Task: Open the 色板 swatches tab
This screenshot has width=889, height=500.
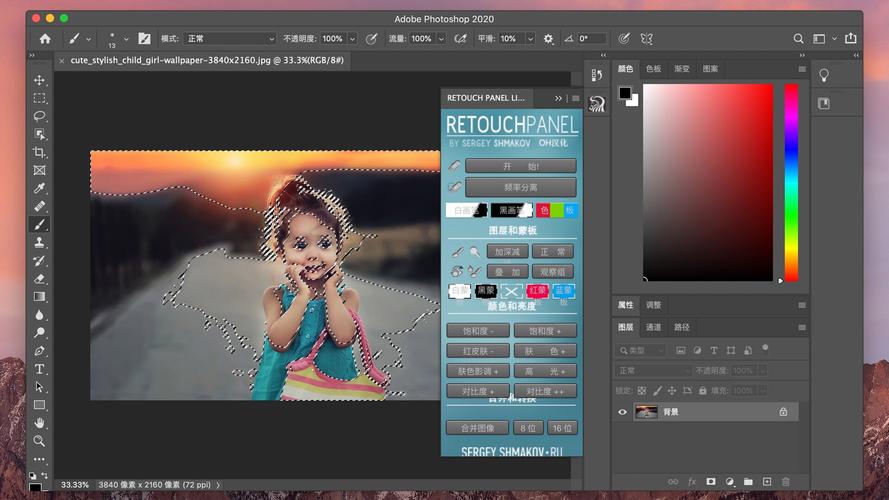Action: coord(653,70)
